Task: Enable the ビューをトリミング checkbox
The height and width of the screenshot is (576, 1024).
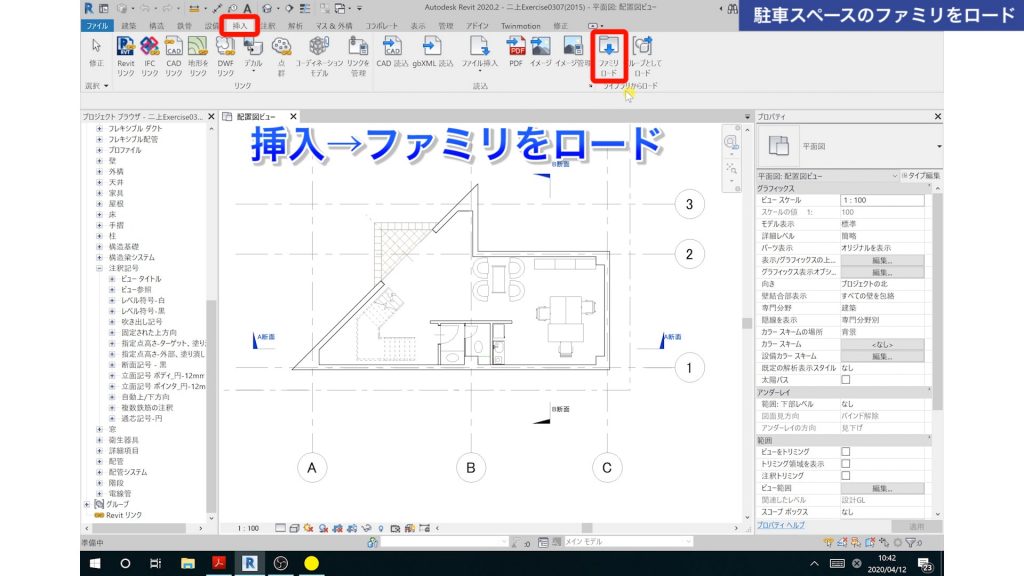Action: [846, 451]
